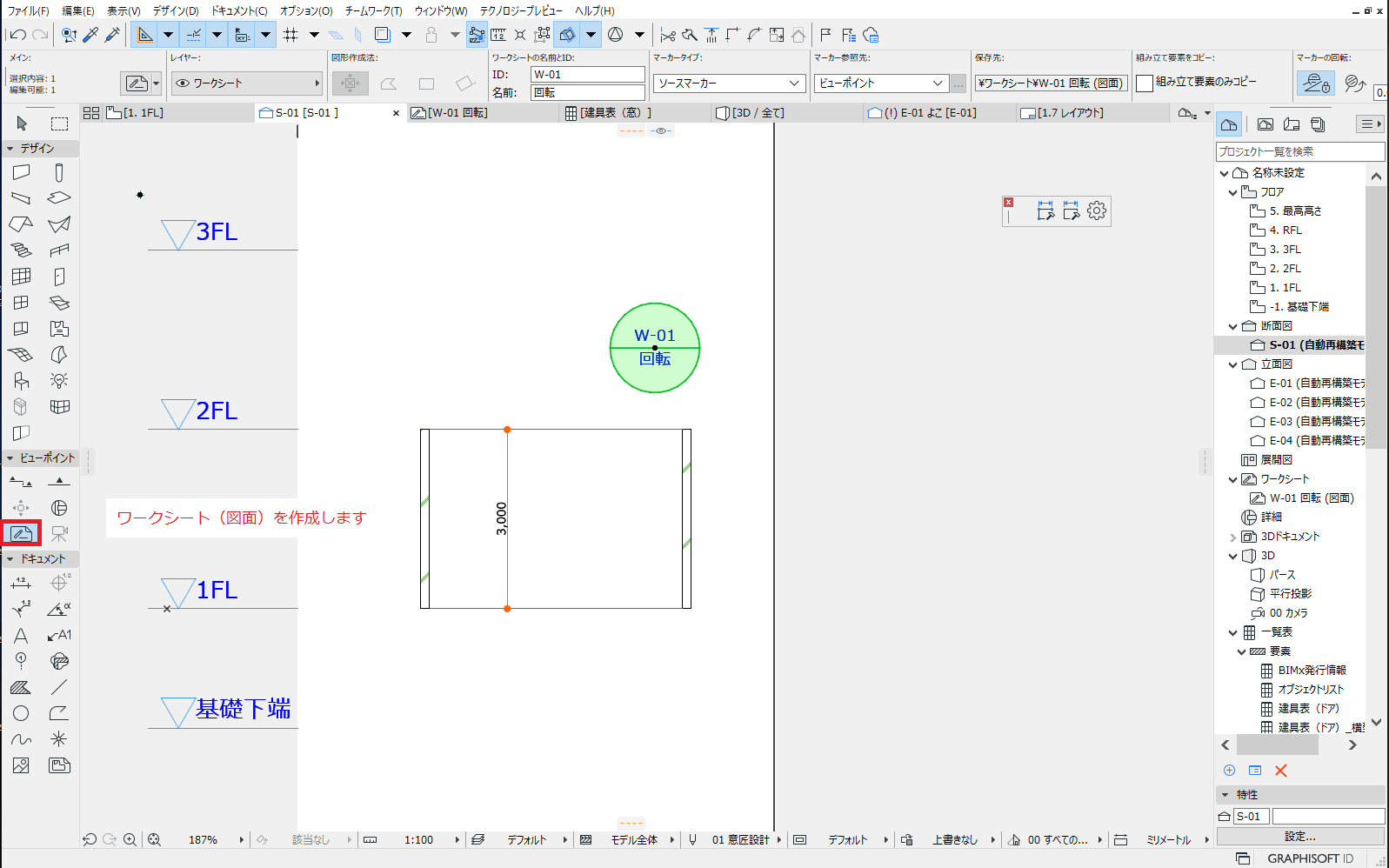Select the rectangle geometry method
This screenshot has height=868, width=1389.
(x=426, y=83)
